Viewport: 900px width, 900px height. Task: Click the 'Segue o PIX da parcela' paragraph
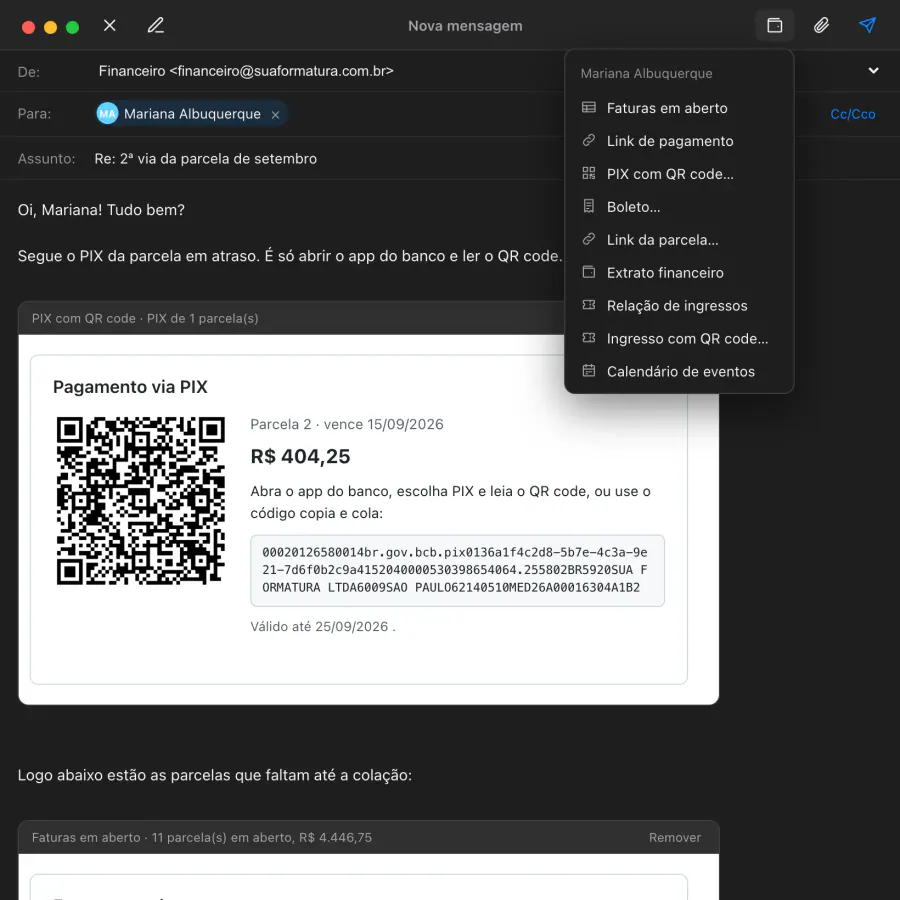pos(290,256)
